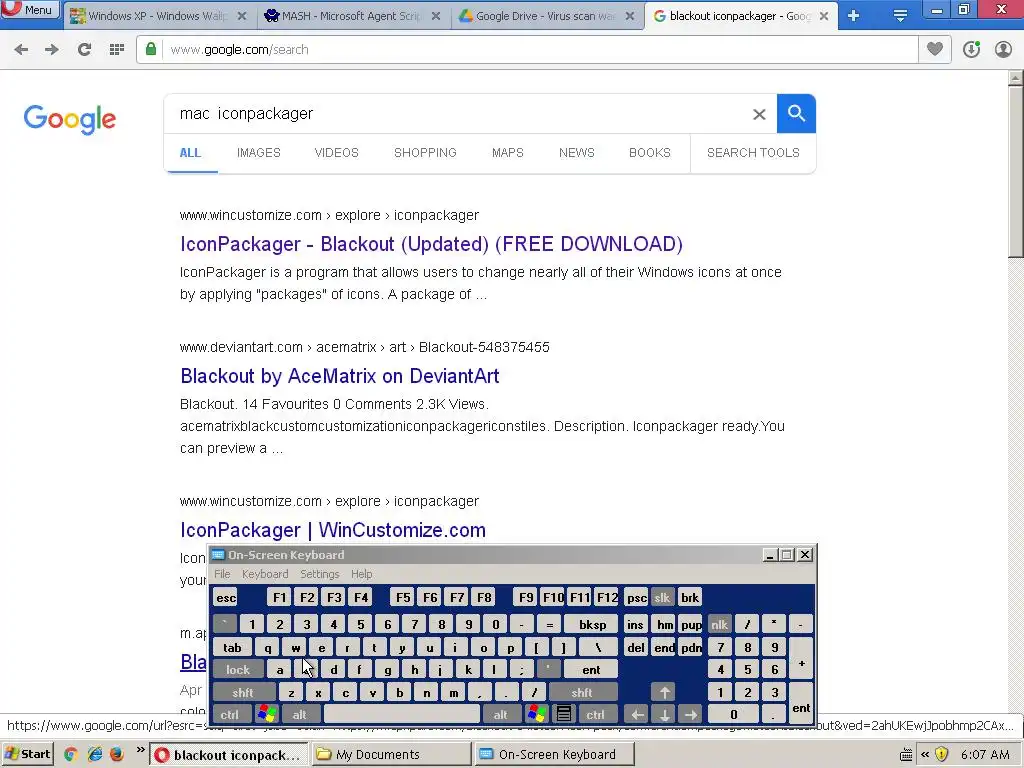
Task: Click the page vertical scrollbar thumb
Action: point(1016,171)
